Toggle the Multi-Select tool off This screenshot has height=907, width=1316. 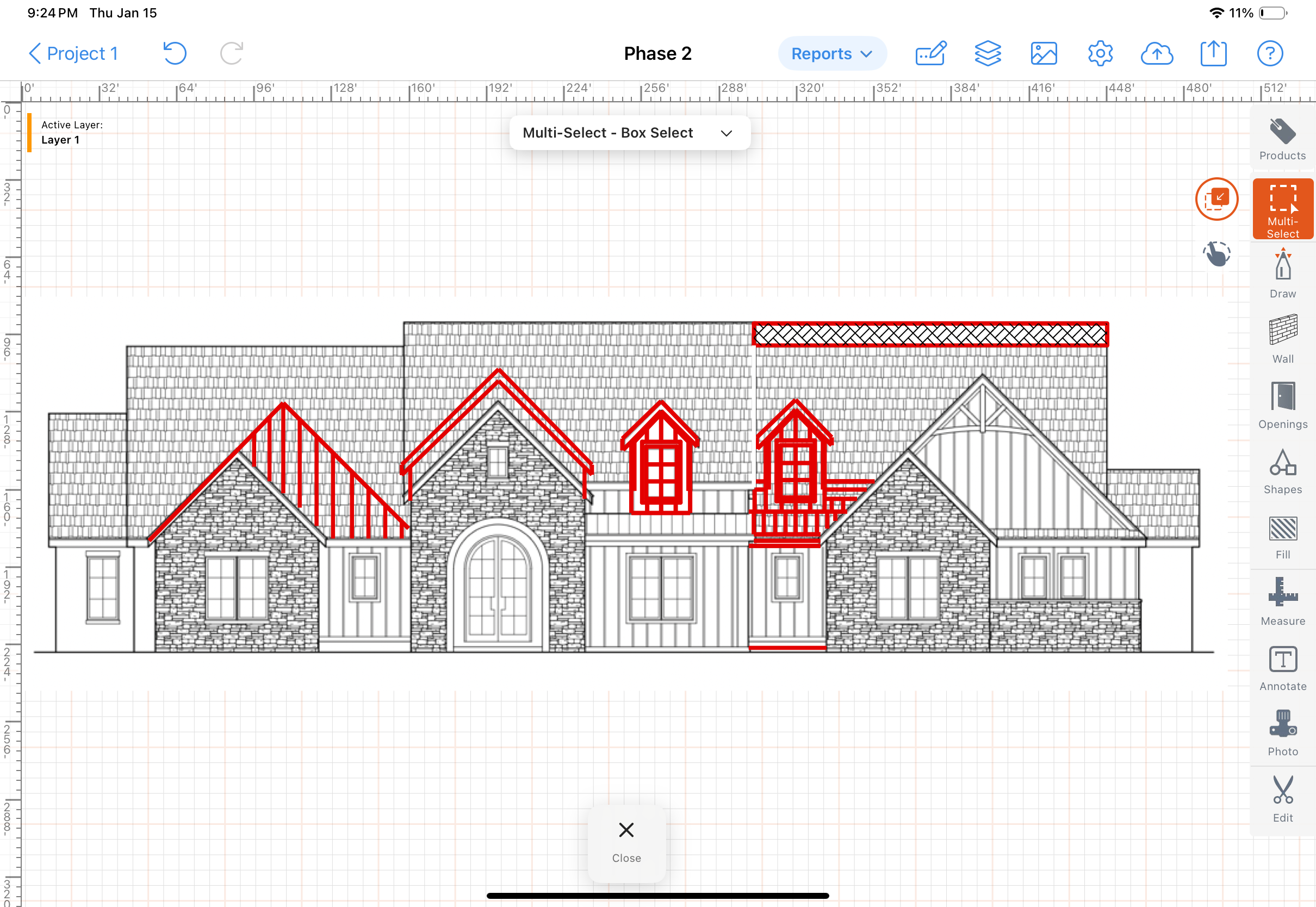tap(1282, 209)
